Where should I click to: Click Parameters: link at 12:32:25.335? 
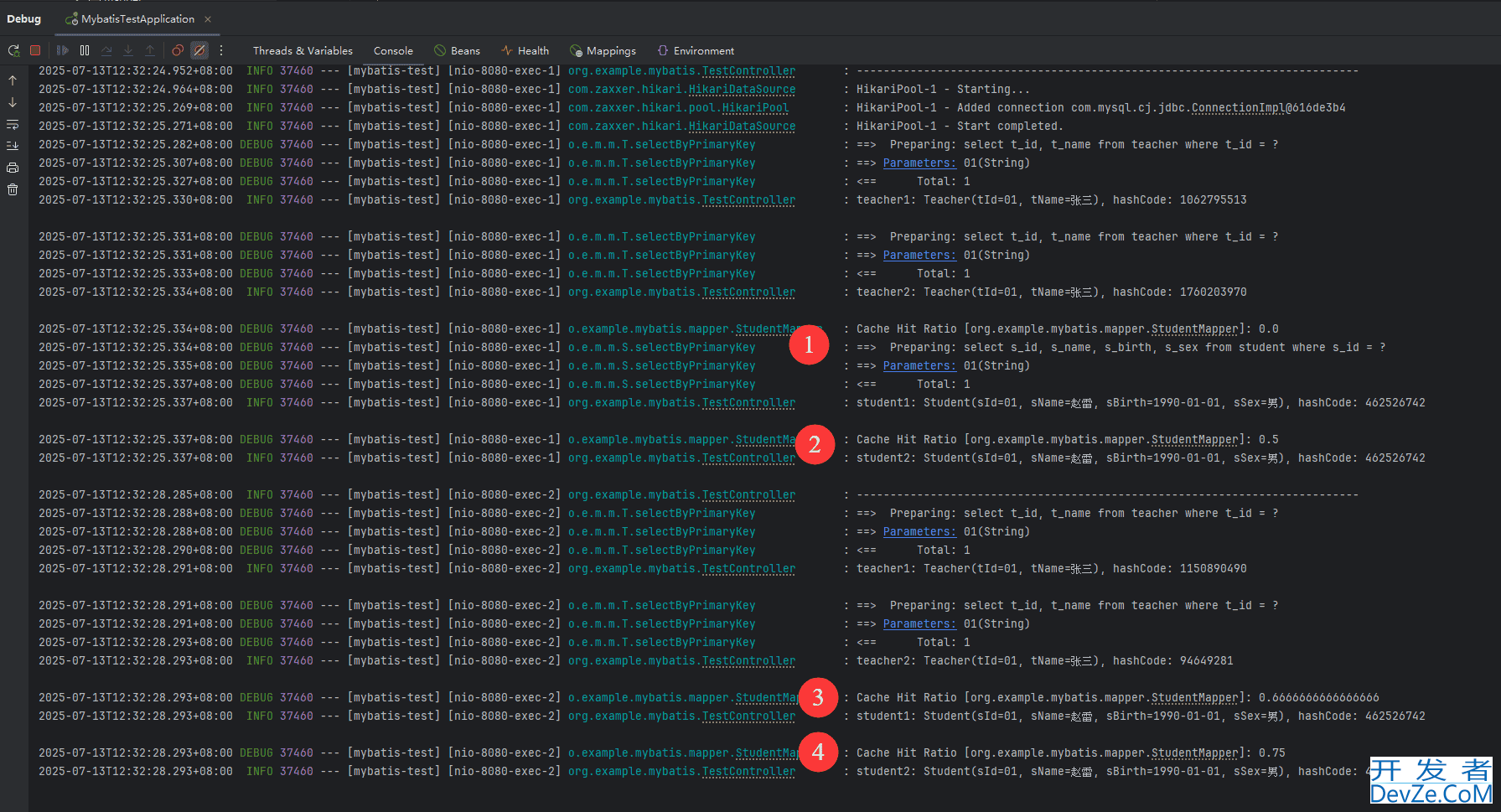coord(919,366)
